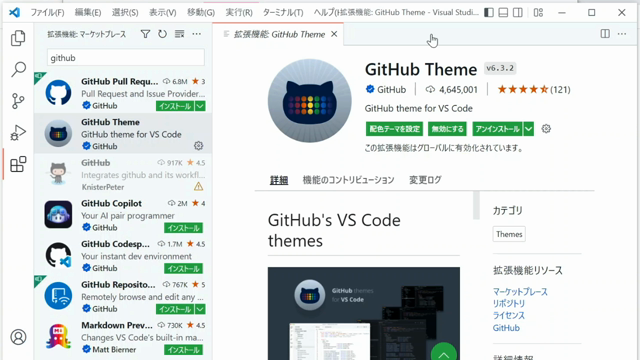The image size is (640, 360).
Task: Click the Themes category tag
Action: [509, 234]
